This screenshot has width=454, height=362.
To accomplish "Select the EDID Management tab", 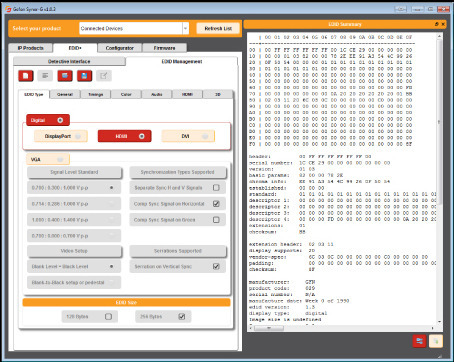I will (x=182, y=61).
